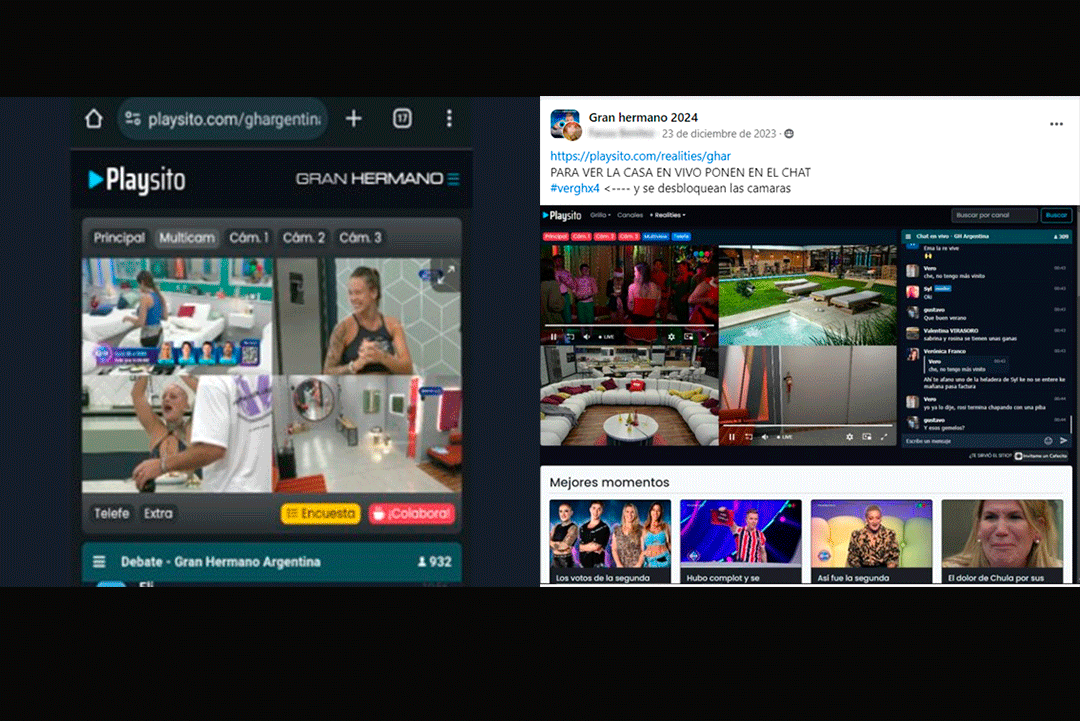Send the chat message with arrow icon
Viewport: 1080px width, 721px height.
pos(1063,441)
